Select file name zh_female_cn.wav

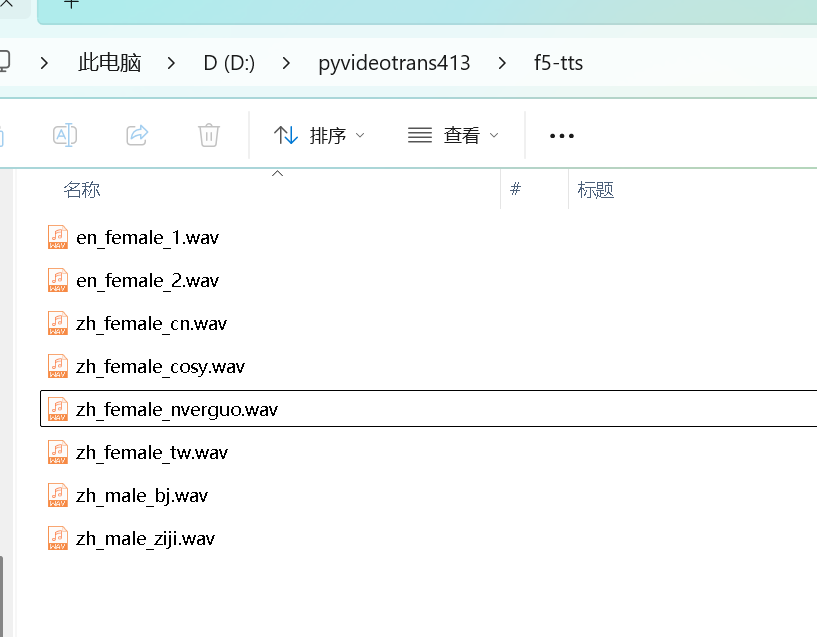pyautogui.click(x=152, y=324)
